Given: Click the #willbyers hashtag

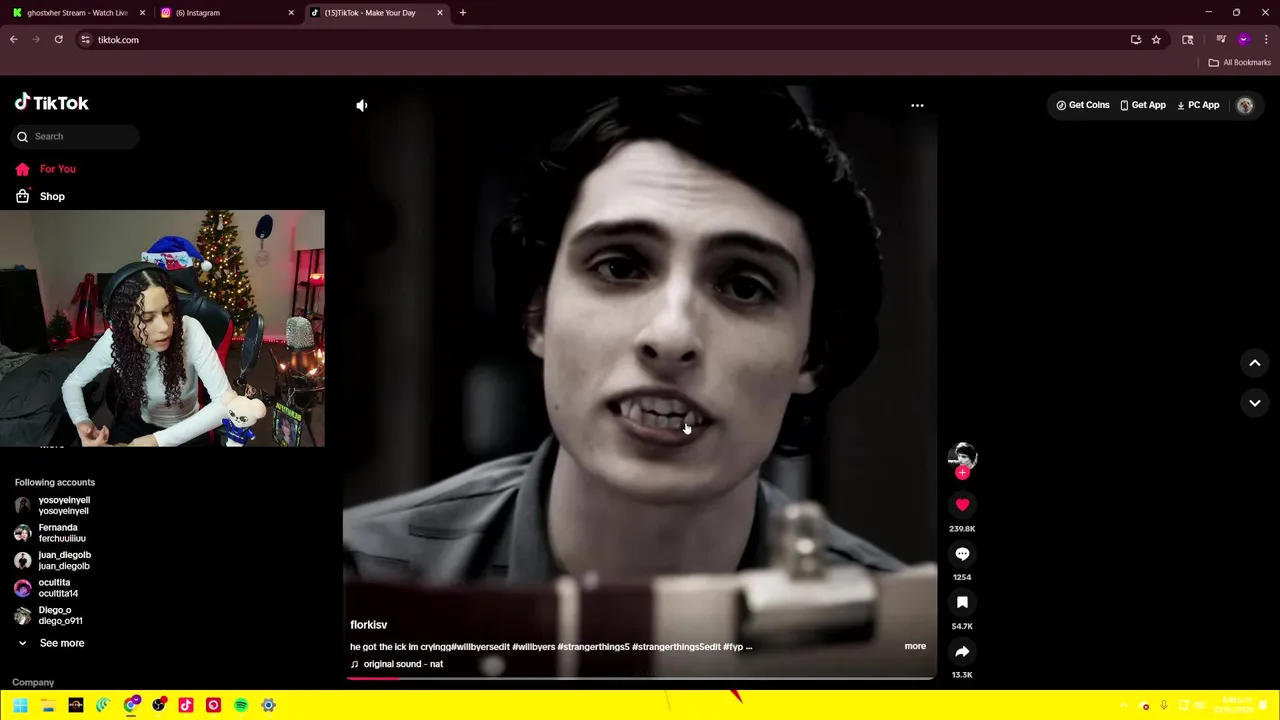Looking at the screenshot, I should 533,647.
